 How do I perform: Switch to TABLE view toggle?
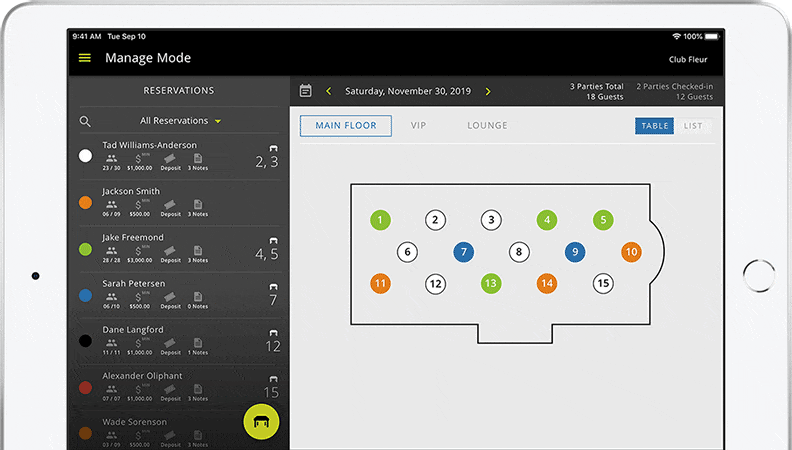coord(655,126)
